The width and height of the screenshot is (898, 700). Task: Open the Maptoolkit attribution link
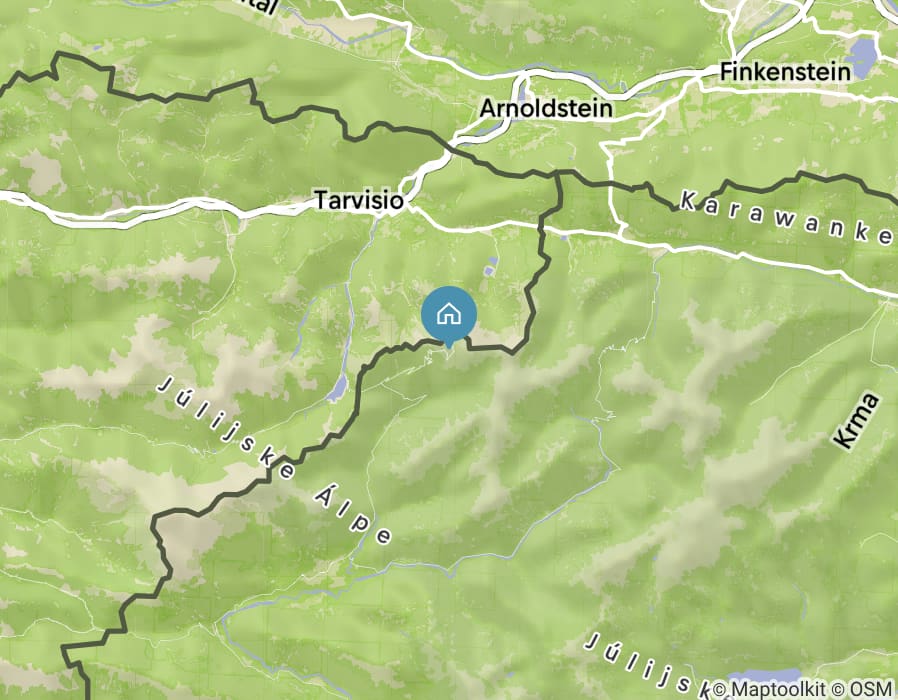coord(776,689)
